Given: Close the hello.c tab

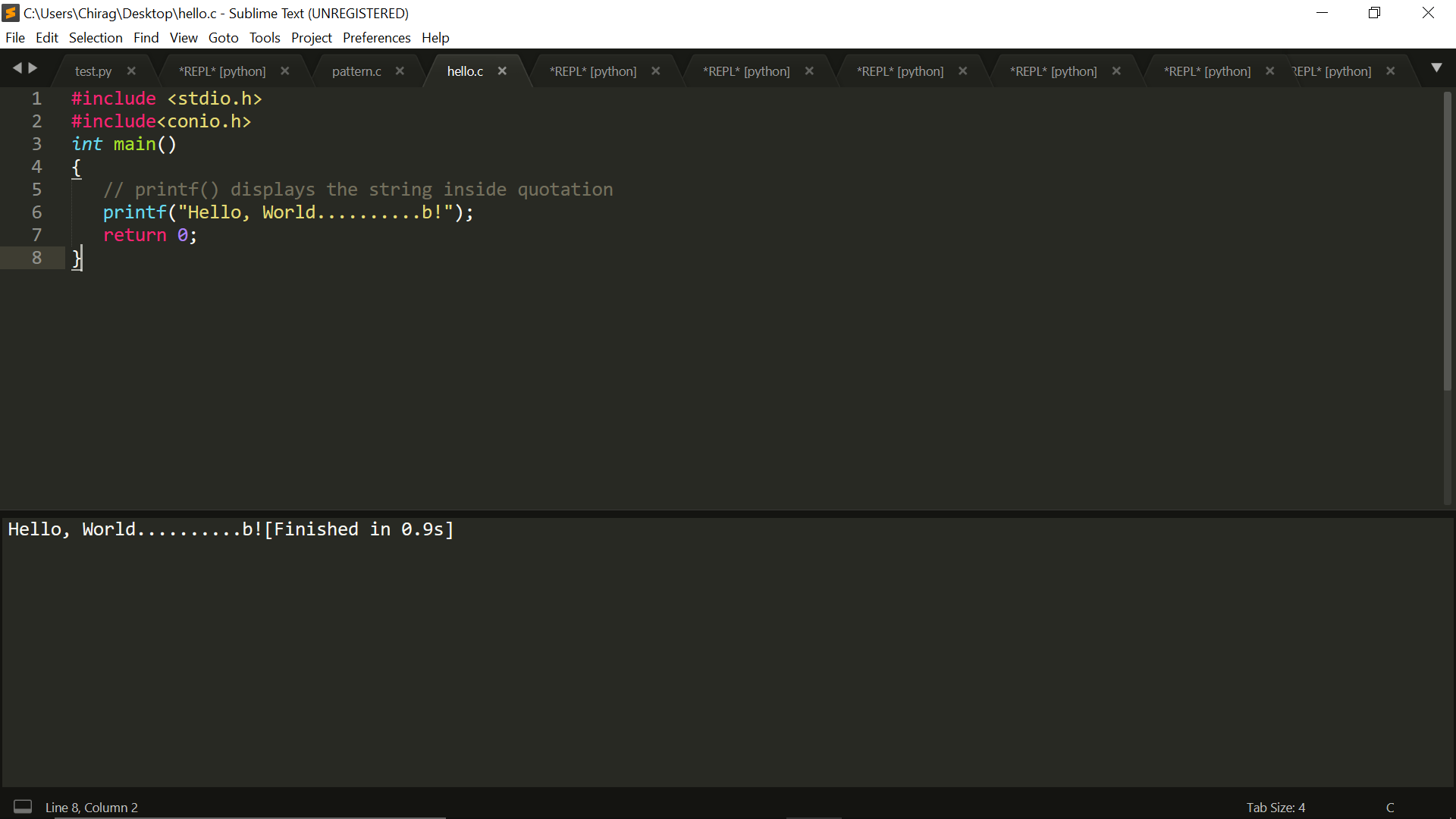Looking at the screenshot, I should pyautogui.click(x=501, y=71).
